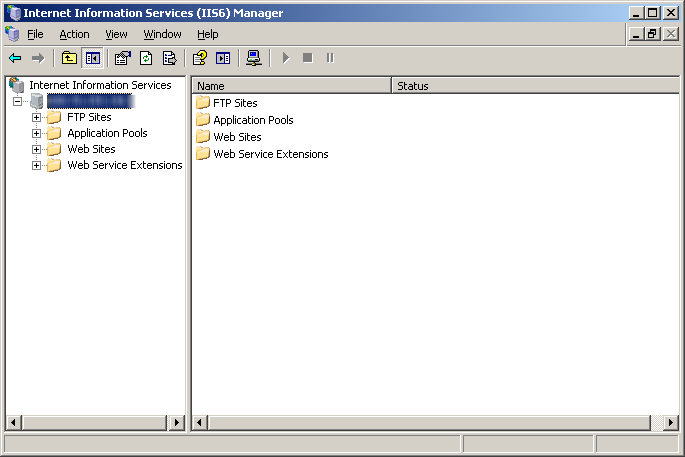Click the Refresh toolbar icon

[x=146, y=58]
